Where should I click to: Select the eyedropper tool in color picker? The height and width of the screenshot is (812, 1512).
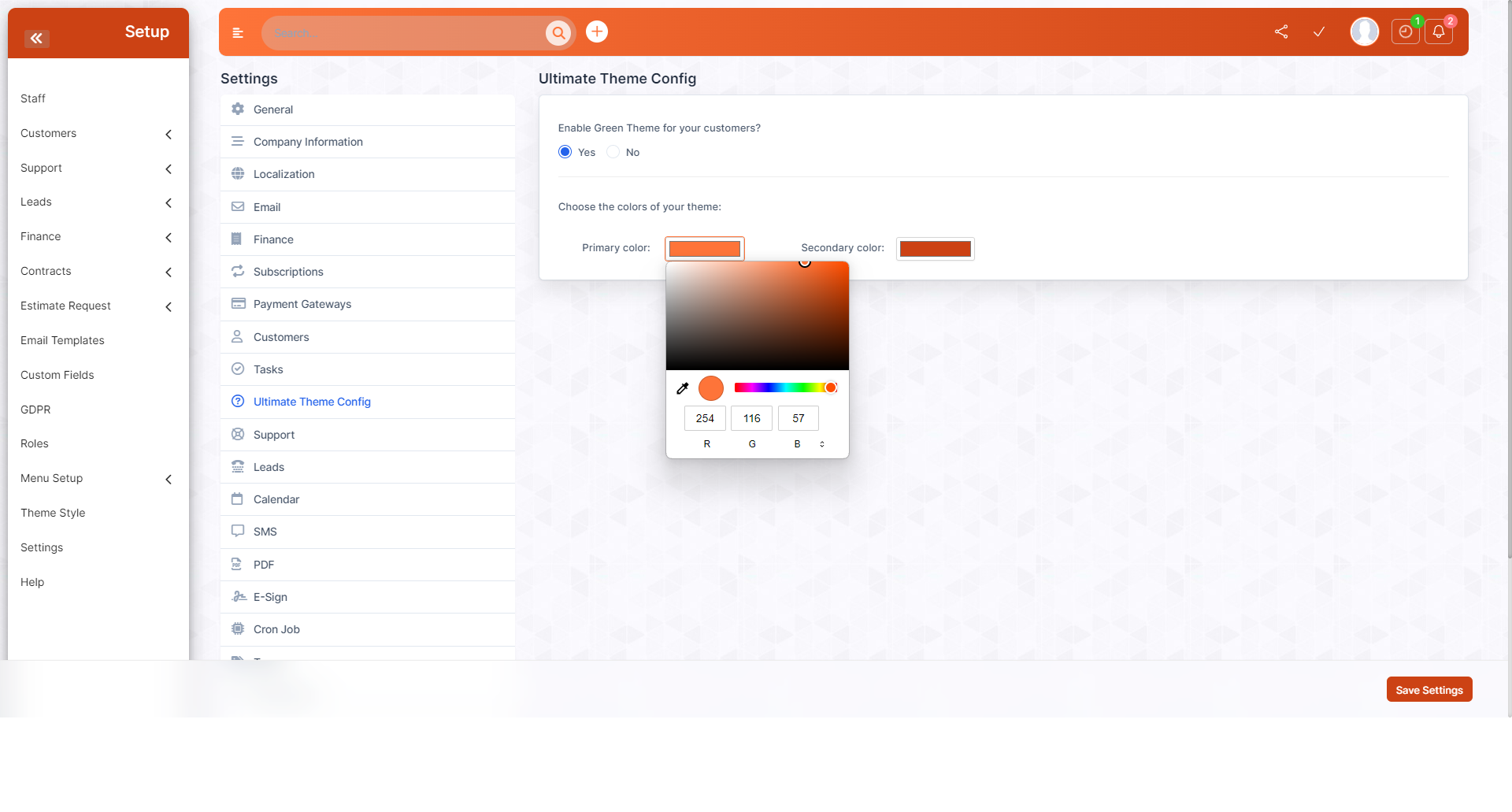click(683, 387)
